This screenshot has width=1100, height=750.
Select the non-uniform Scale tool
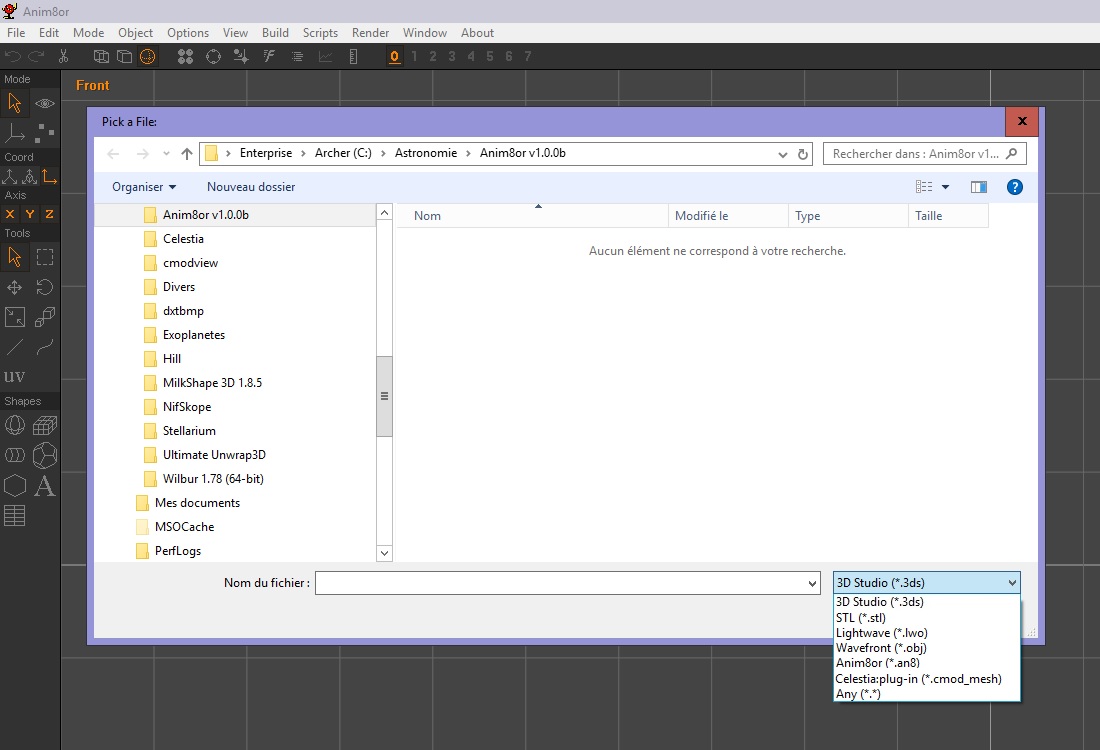(15, 317)
